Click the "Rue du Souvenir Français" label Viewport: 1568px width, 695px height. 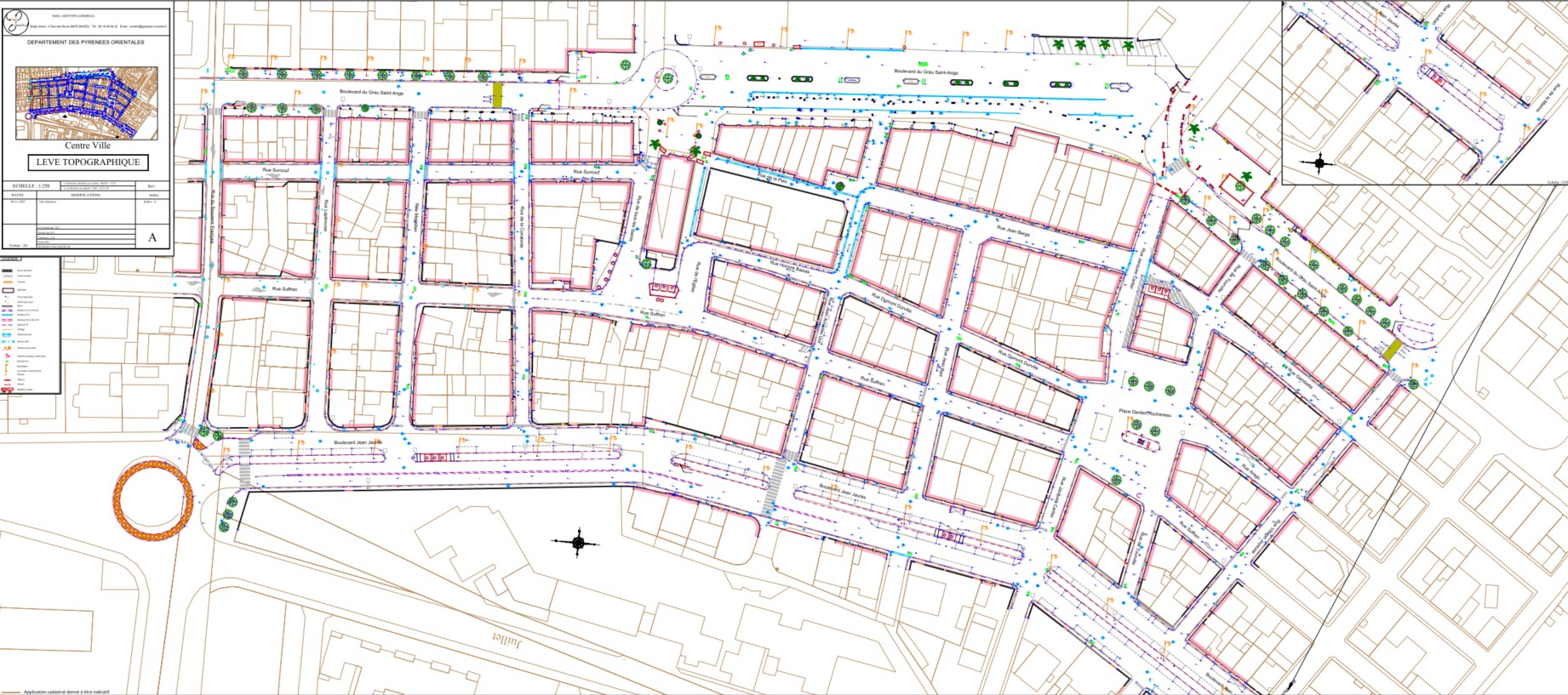(213, 216)
